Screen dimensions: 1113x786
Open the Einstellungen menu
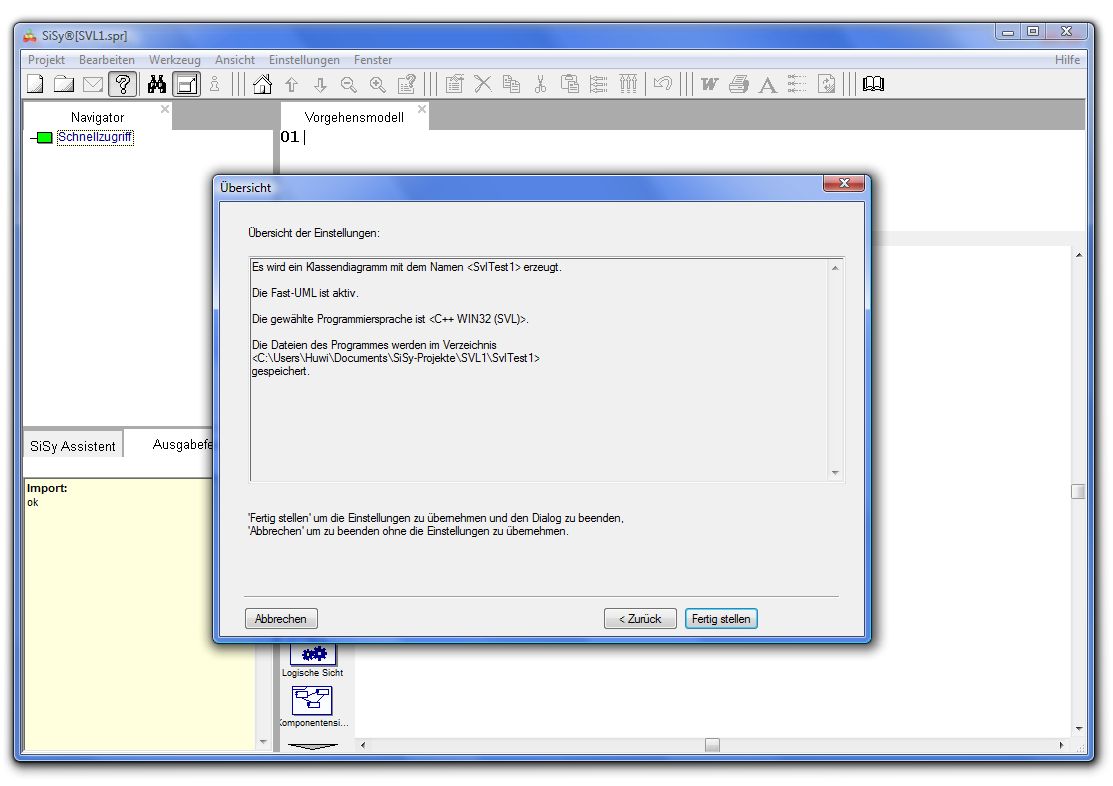[304, 60]
